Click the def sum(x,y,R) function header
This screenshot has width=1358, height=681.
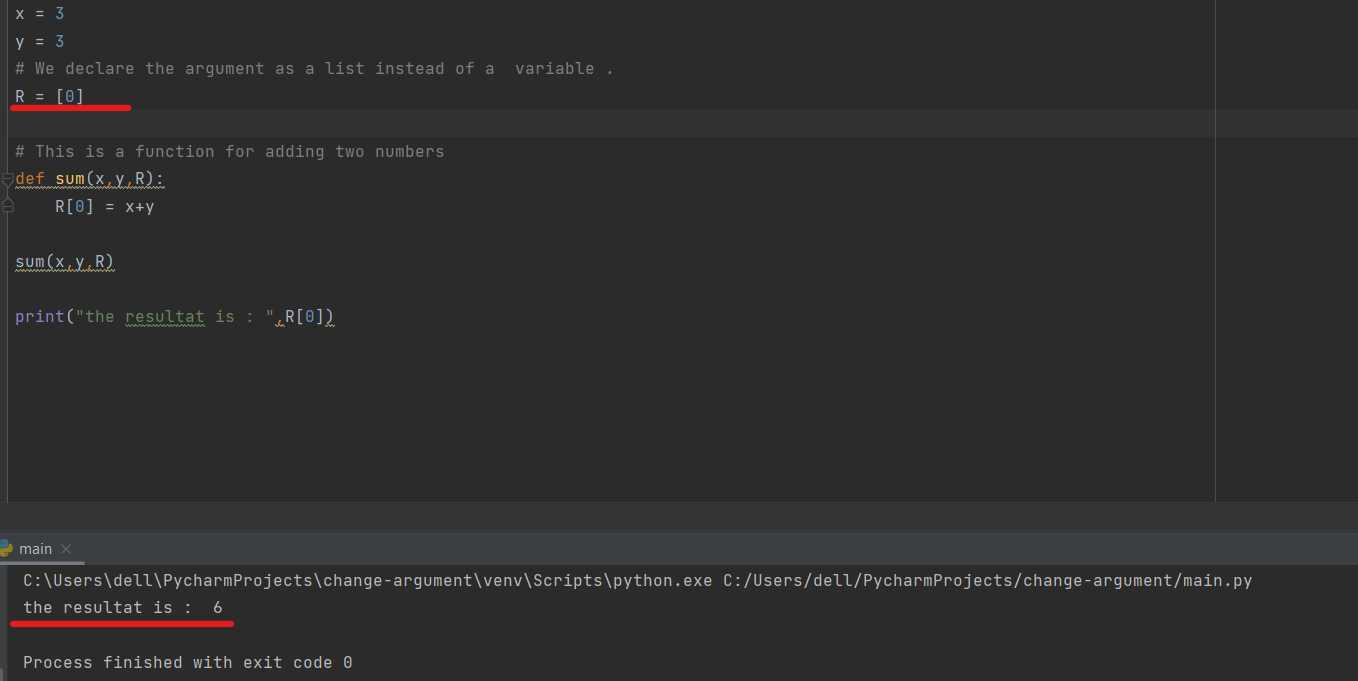[88, 178]
